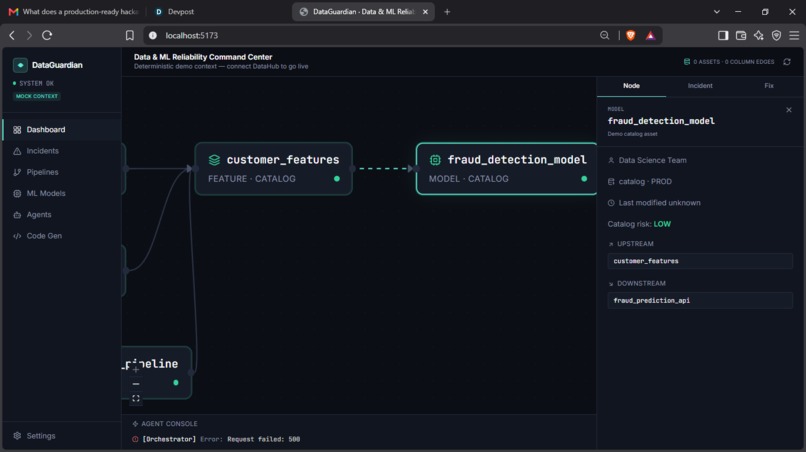Open the Incidents page
Screen dimensions: 806x452
click(x=62, y=151)
